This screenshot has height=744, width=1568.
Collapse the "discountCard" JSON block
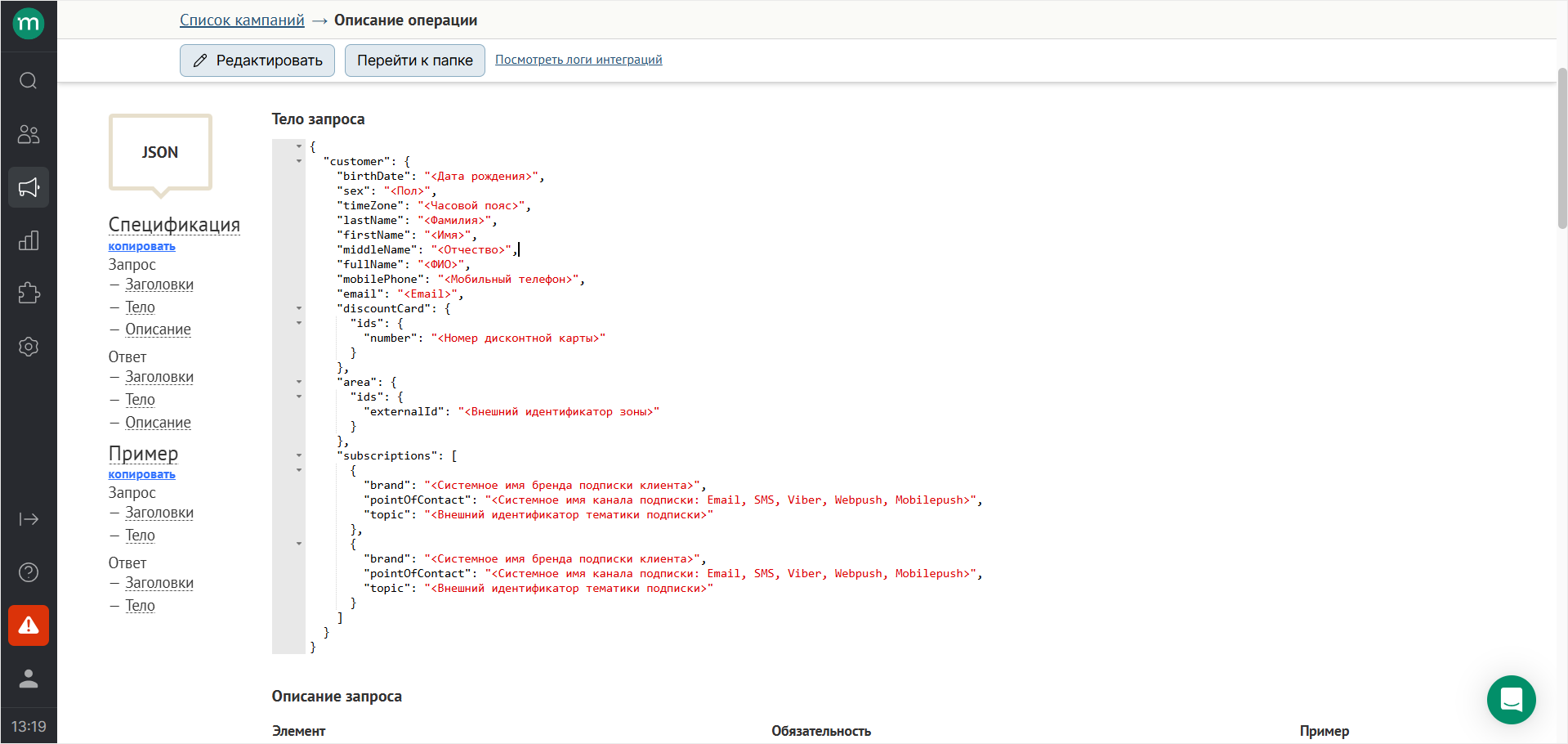(x=299, y=308)
